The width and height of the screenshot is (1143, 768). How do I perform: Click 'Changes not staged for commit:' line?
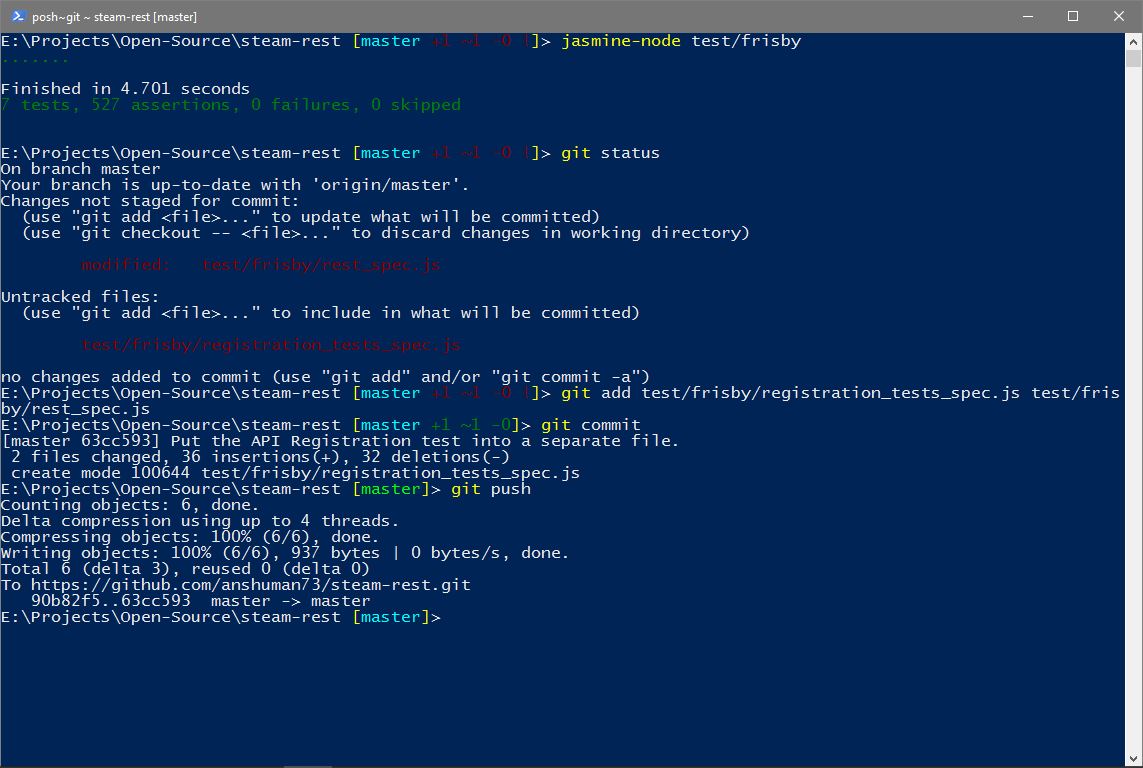tap(150, 201)
